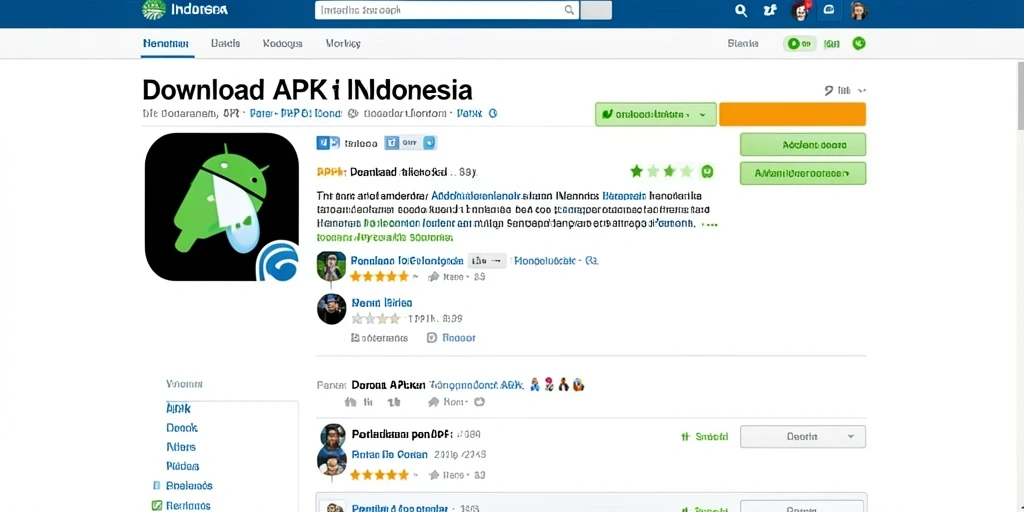Switch to the "Nodogs" tab
The image size is (1024, 512).
[282, 43]
